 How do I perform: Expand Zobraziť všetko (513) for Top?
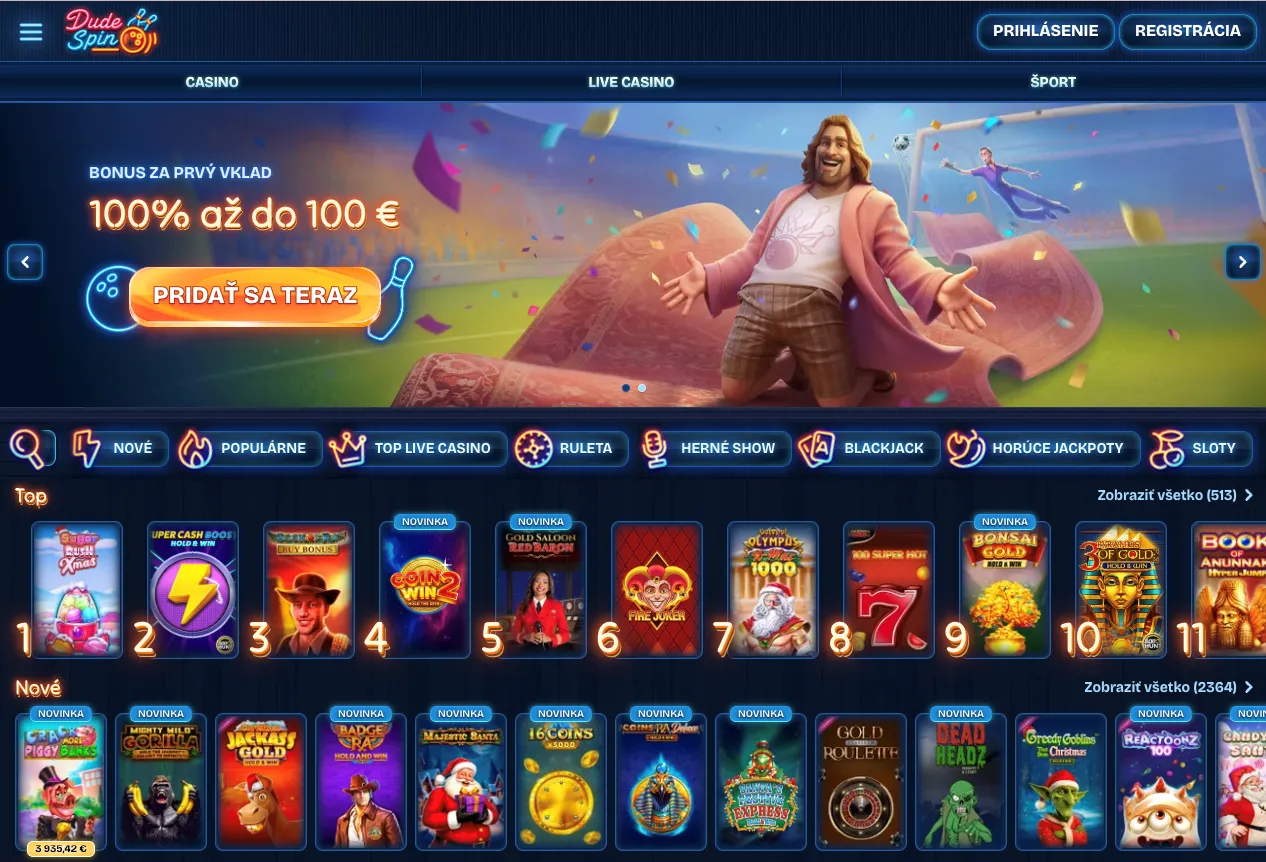[1175, 495]
